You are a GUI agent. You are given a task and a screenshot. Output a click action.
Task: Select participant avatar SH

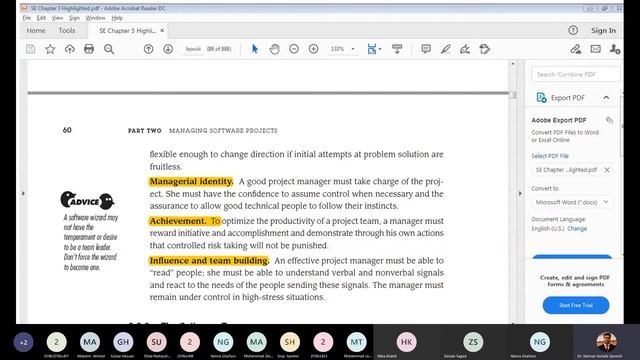(290, 342)
